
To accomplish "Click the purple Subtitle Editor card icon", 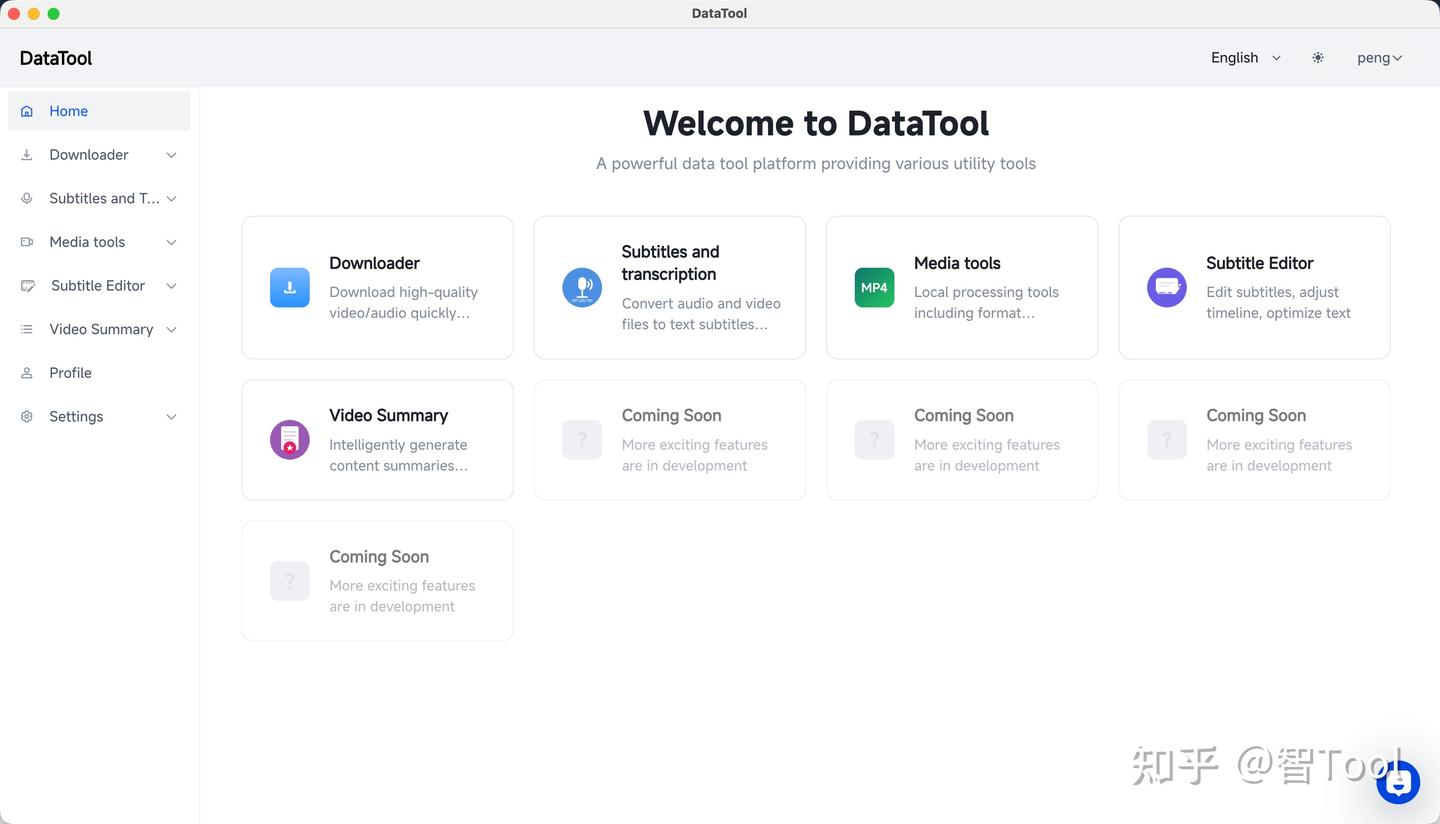I will pos(1166,287).
